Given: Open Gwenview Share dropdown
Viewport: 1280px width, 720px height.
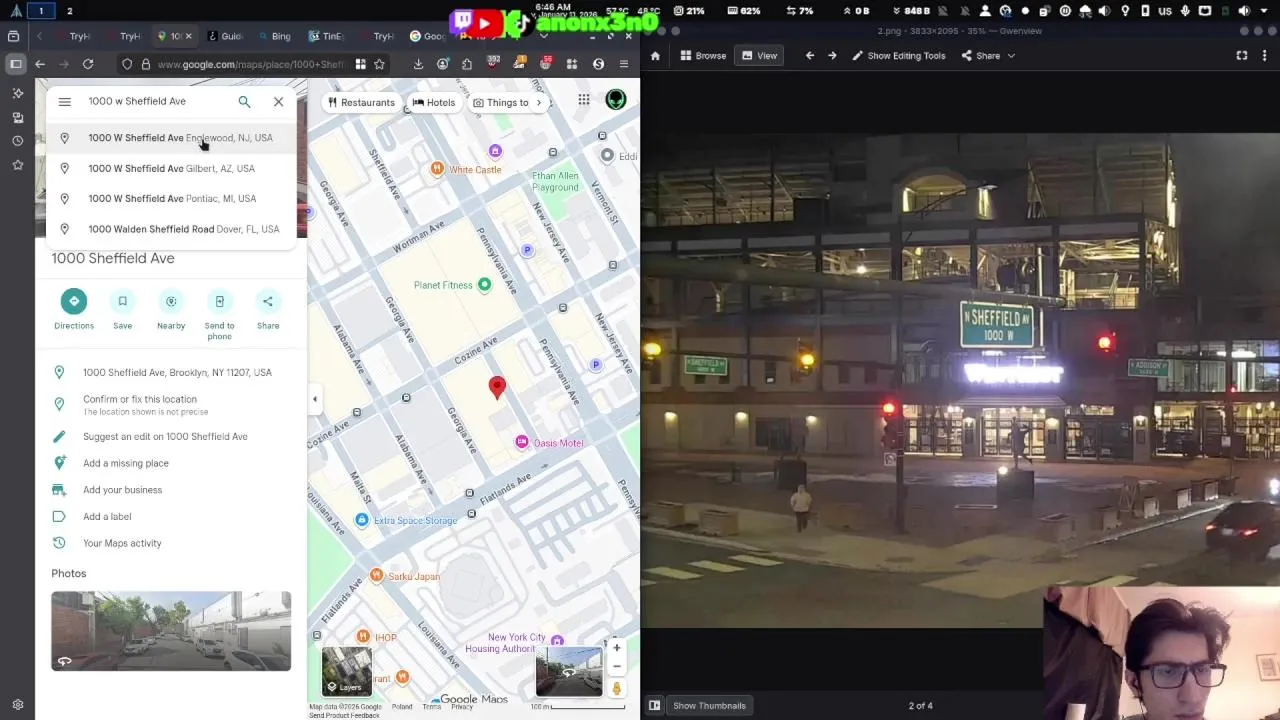Looking at the screenshot, I should tap(988, 56).
